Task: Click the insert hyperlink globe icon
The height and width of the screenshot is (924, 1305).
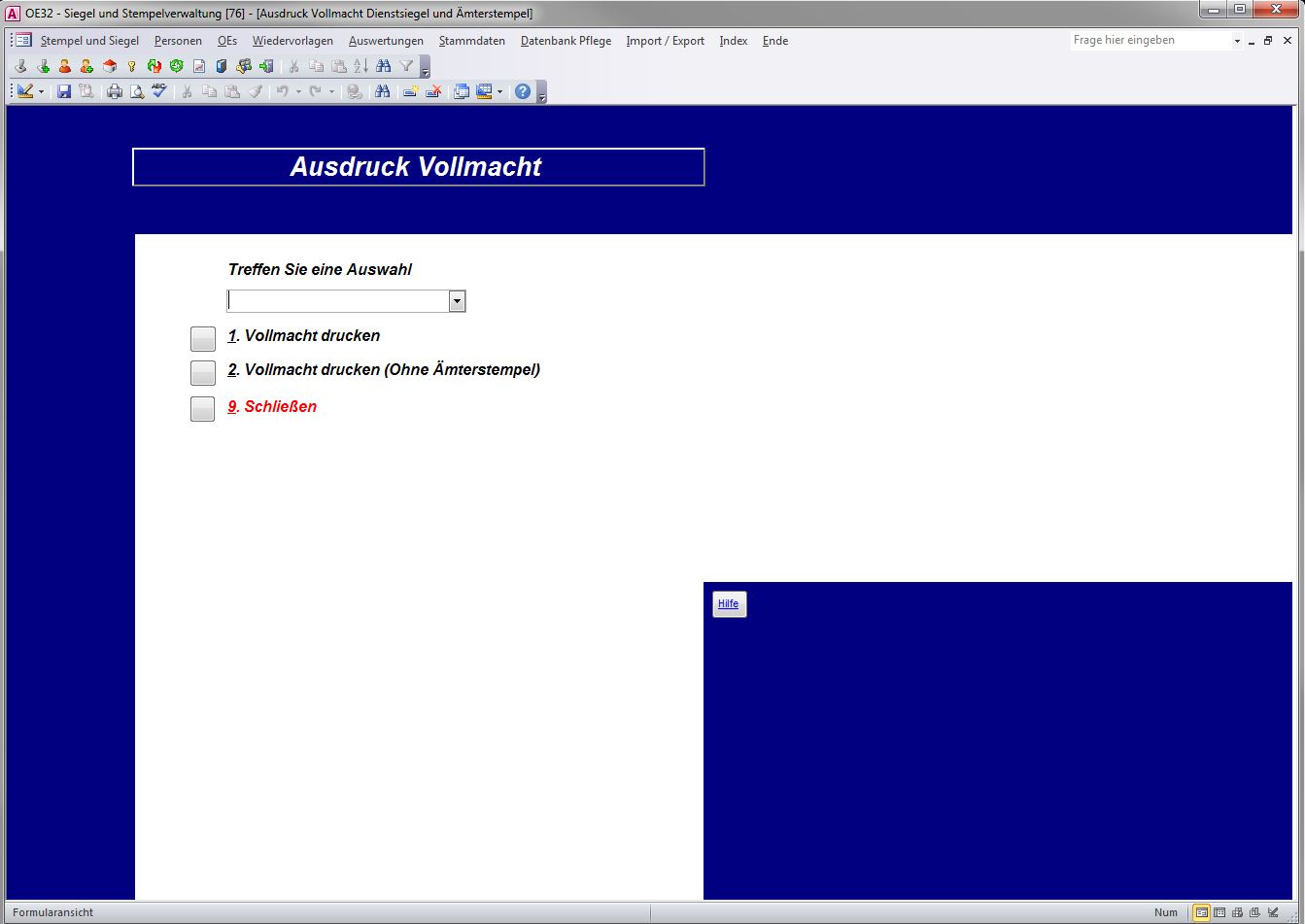Action: coord(354,91)
